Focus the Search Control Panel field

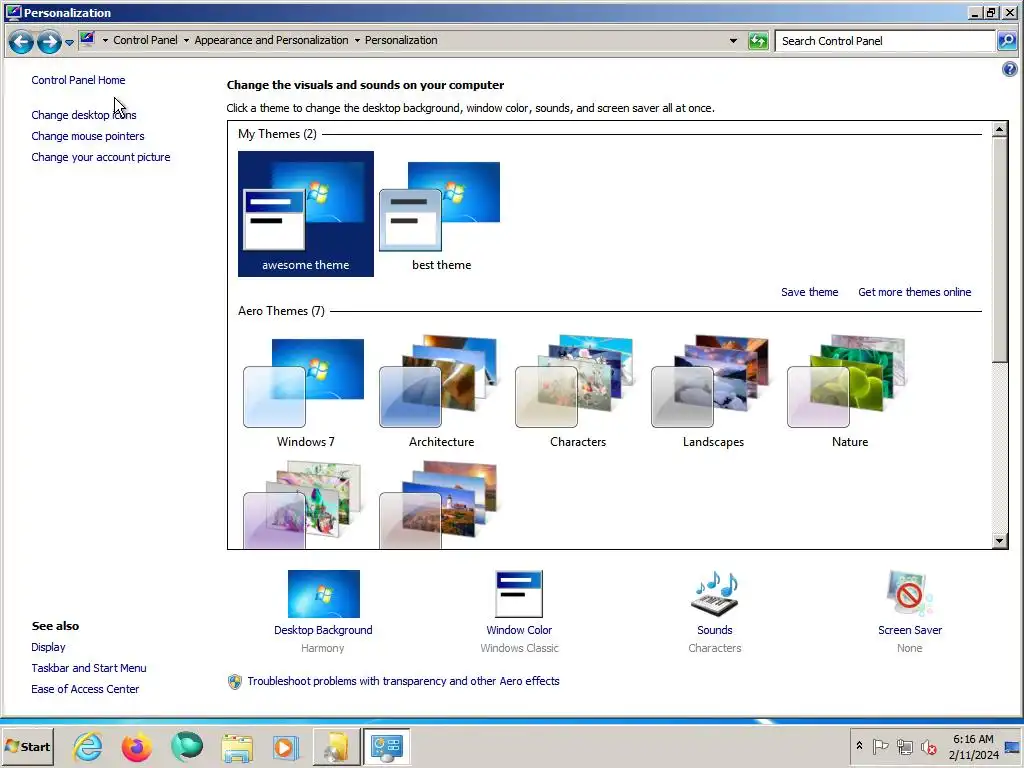(x=885, y=40)
